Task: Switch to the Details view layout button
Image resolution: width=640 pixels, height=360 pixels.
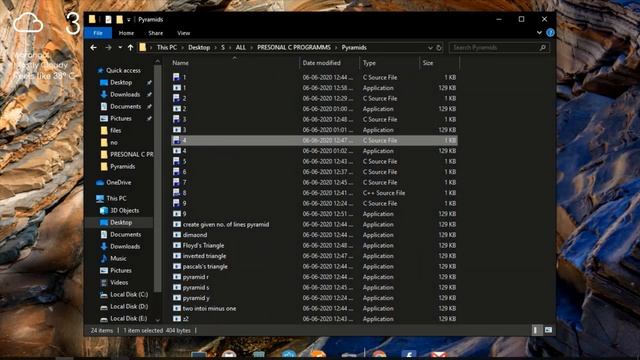Action: click(536, 330)
